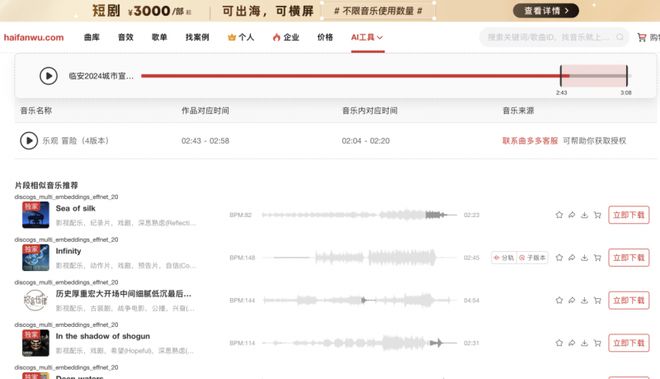Play the 临安2024城市宣 track in top player
The height and width of the screenshot is (379, 660).
tap(48, 76)
